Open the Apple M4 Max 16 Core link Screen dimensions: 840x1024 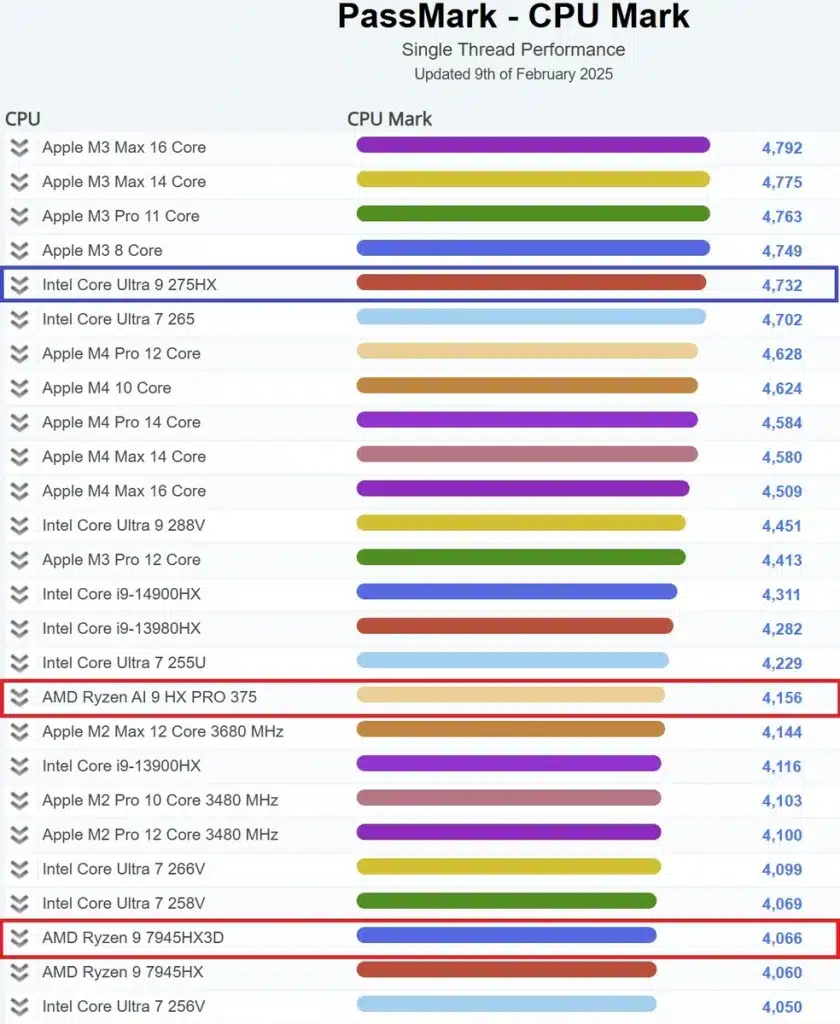click(124, 491)
